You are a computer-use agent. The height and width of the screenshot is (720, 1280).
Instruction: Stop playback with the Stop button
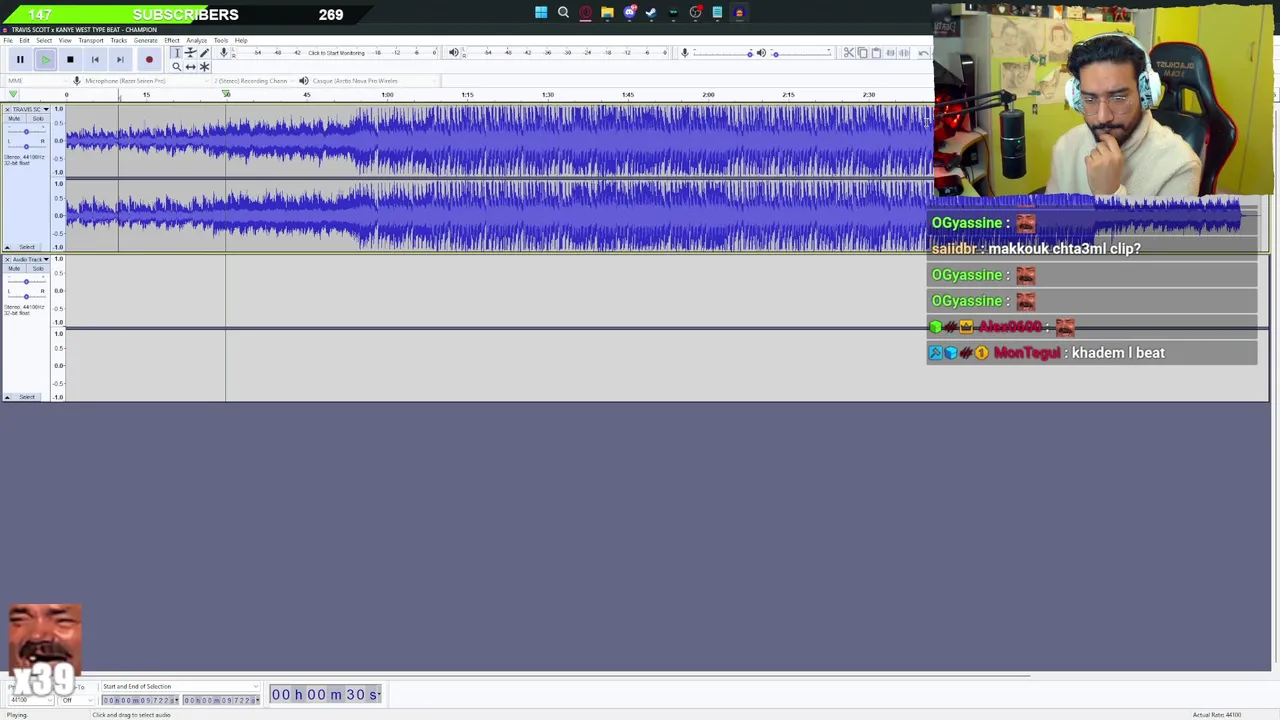tap(70, 59)
